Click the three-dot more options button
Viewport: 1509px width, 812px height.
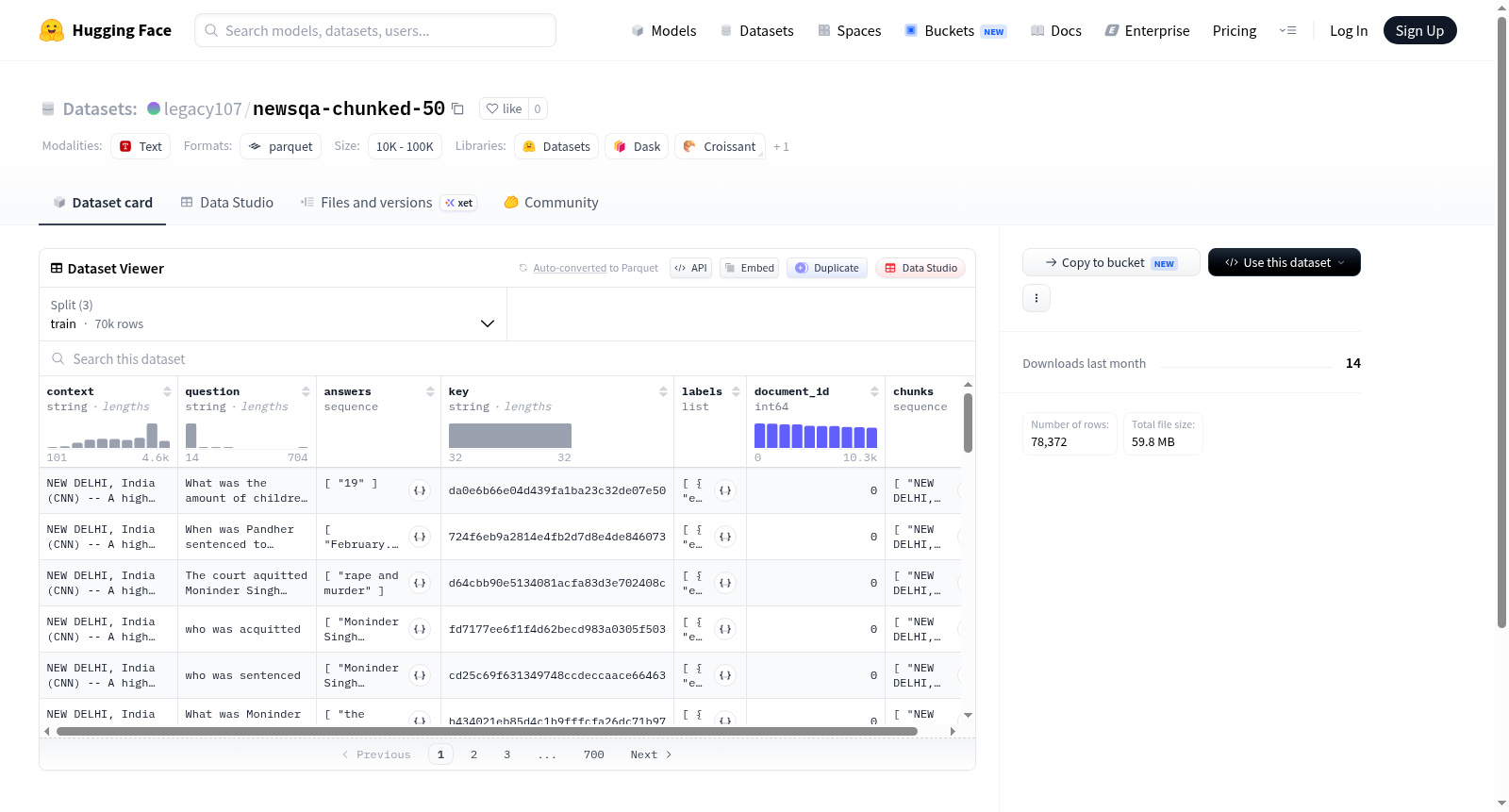point(1036,298)
